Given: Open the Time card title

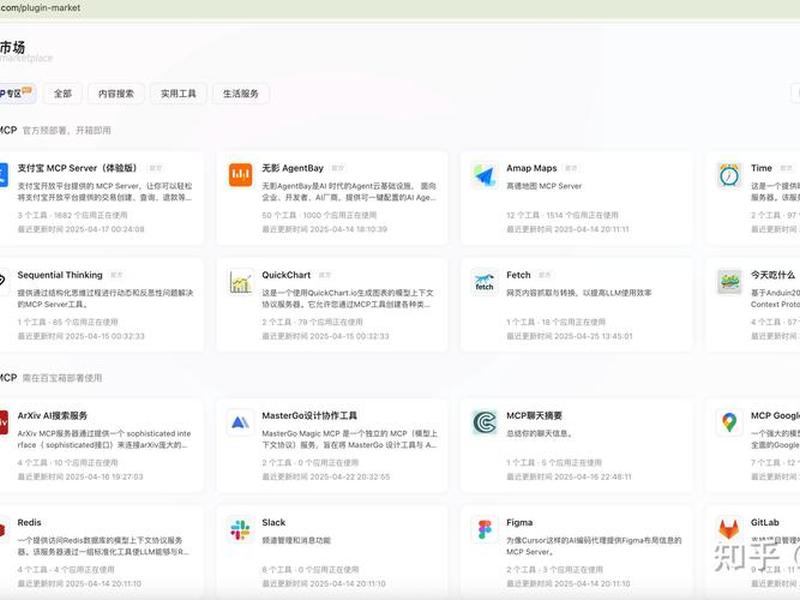Looking at the screenshot, I should point(761,168).
